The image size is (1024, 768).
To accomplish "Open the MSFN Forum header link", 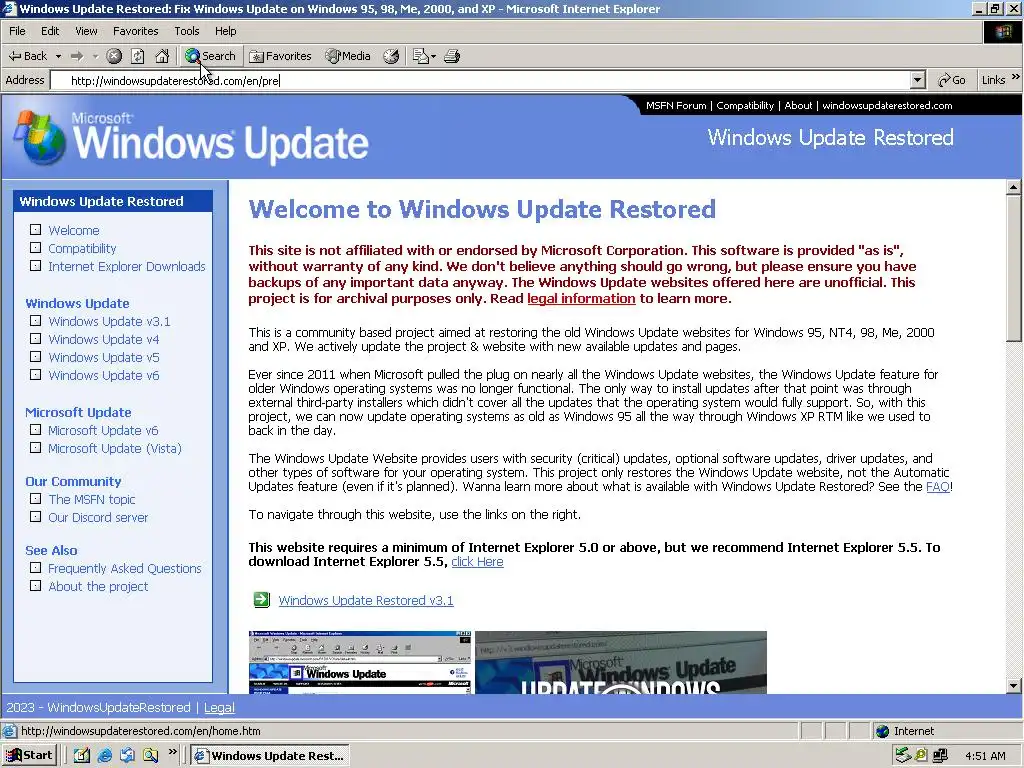I will [676, 105].
